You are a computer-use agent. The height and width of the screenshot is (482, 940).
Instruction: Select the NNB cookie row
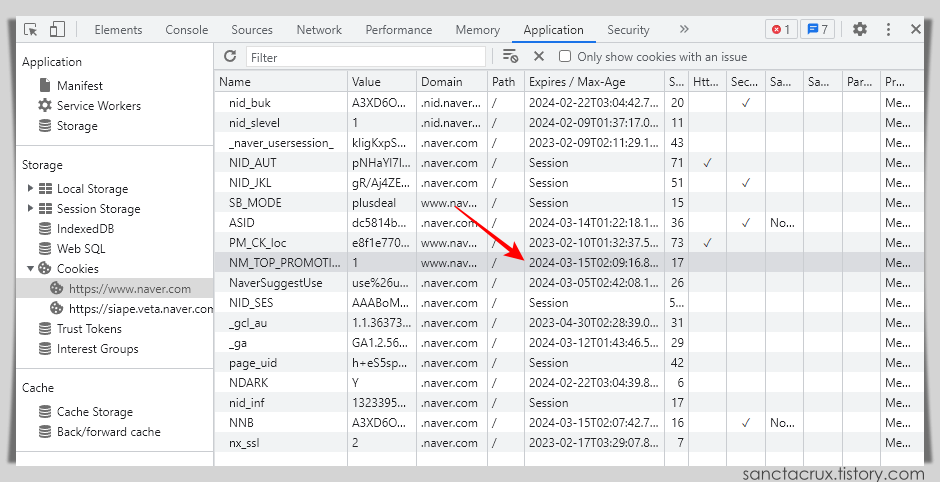(x=568, y=423)
